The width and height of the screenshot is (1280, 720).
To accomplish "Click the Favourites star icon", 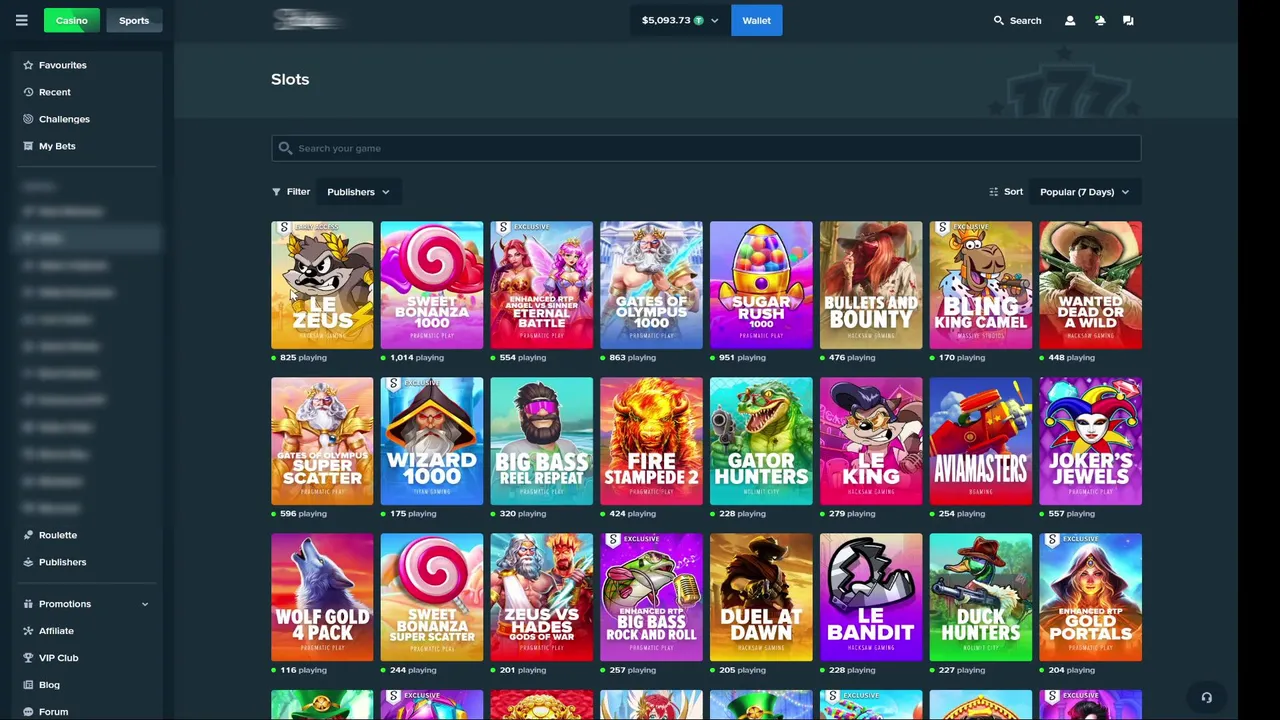I will [x=29, y=65].
